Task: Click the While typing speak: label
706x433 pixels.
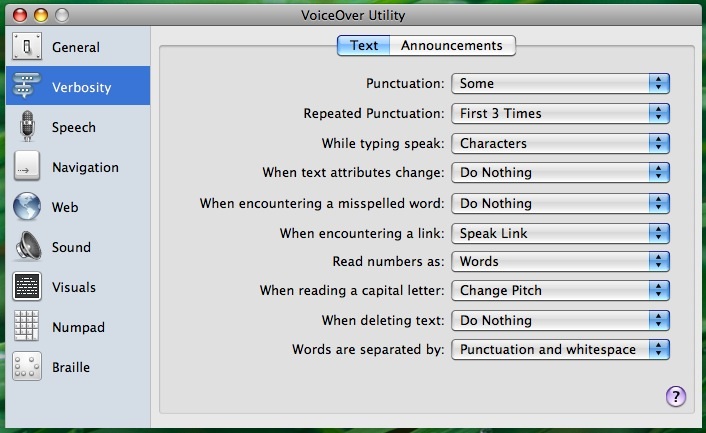Action: pos(383,143)
